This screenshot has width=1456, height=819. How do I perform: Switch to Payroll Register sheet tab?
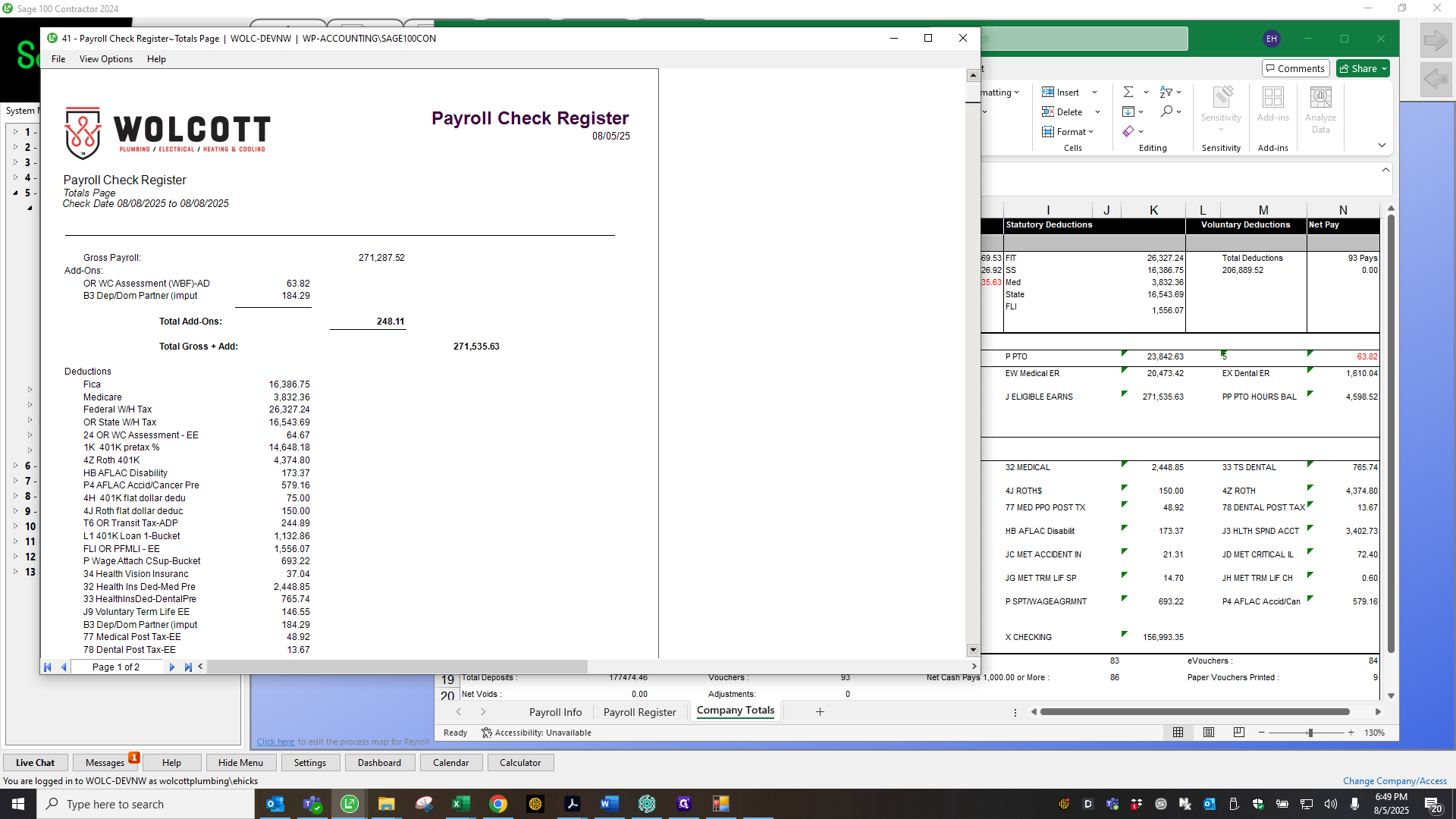tap(640, 712)
